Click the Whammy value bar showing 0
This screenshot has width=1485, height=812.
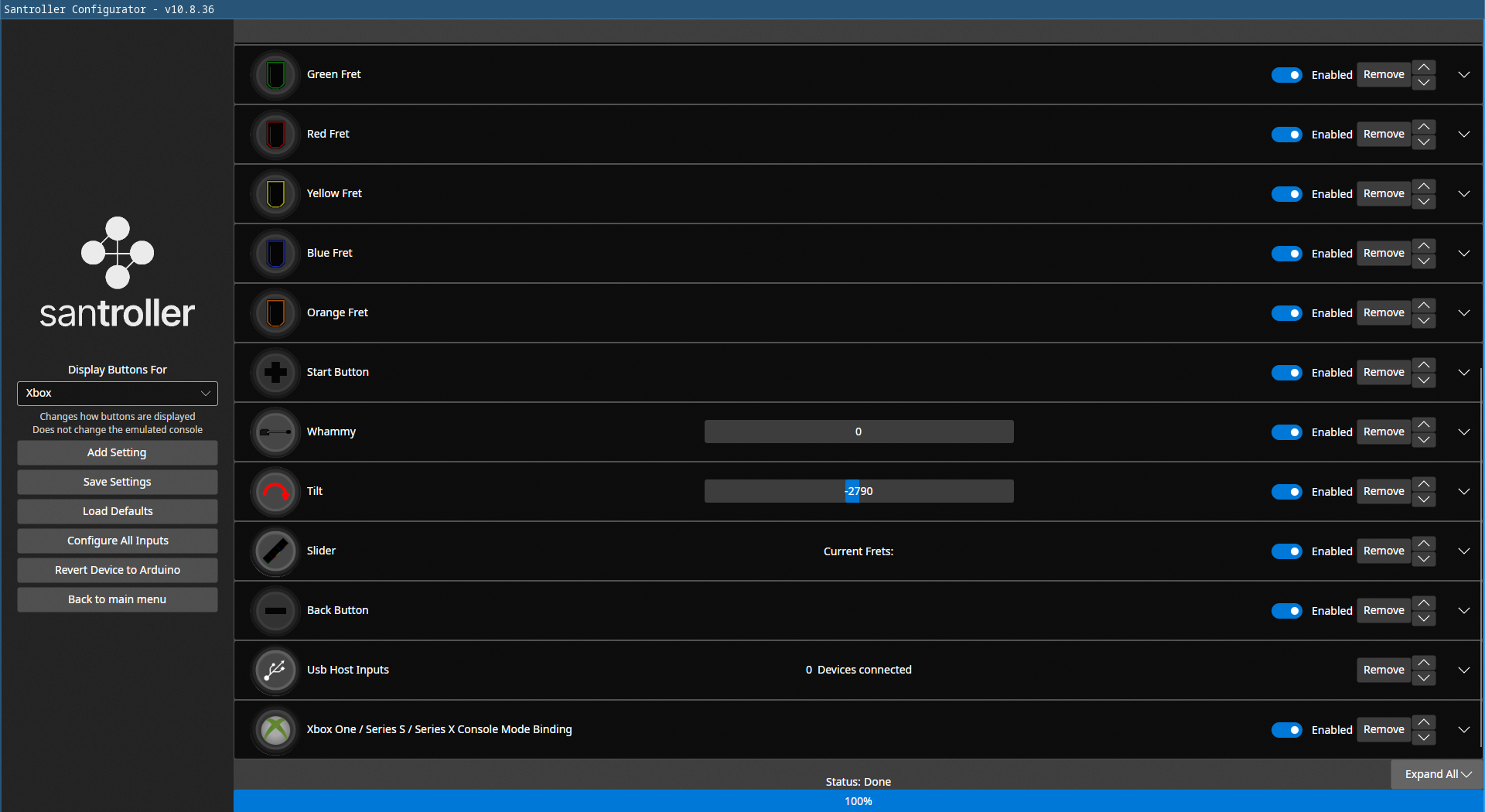859,432
